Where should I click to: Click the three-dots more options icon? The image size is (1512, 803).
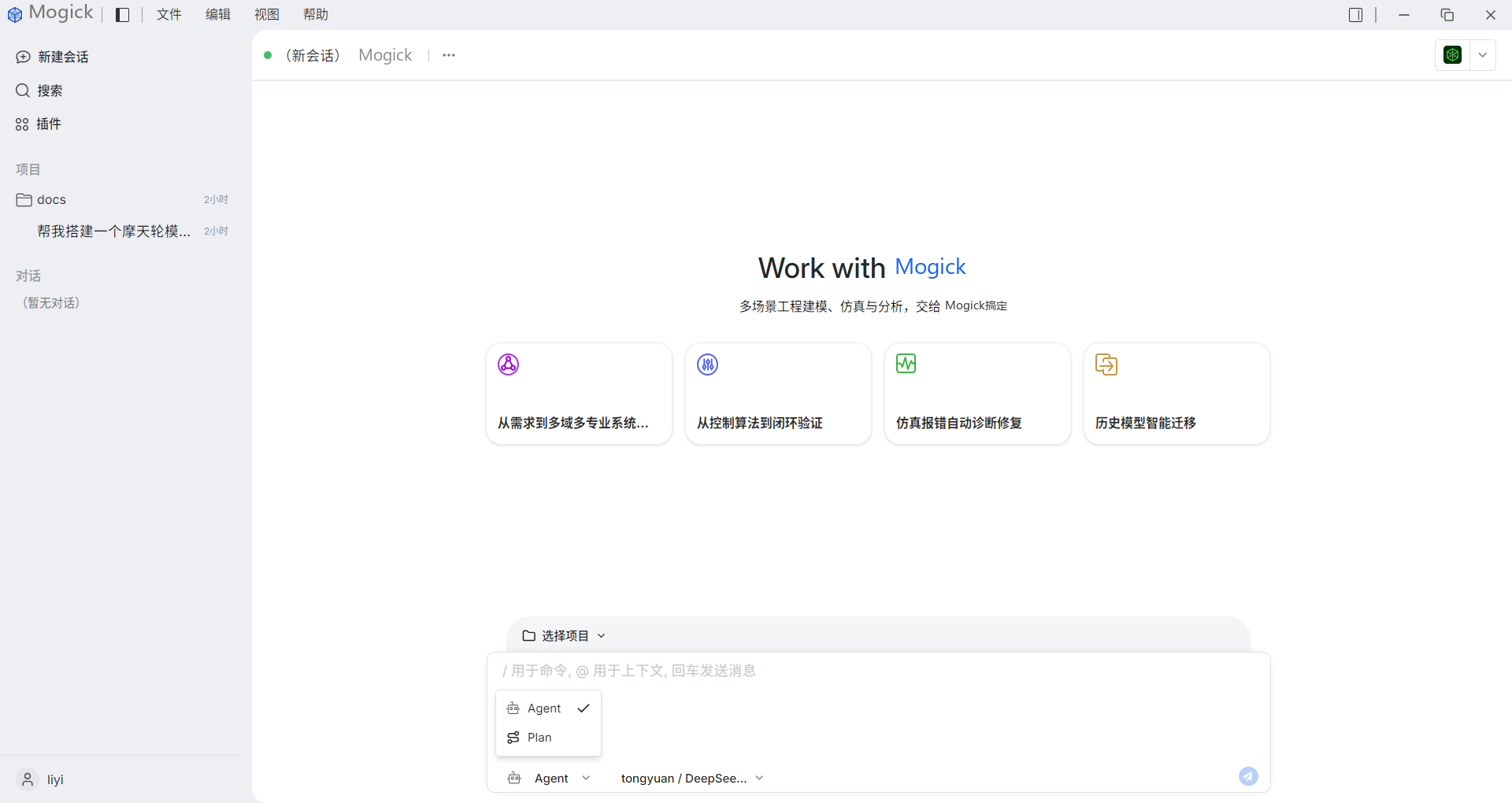[449, 55]
